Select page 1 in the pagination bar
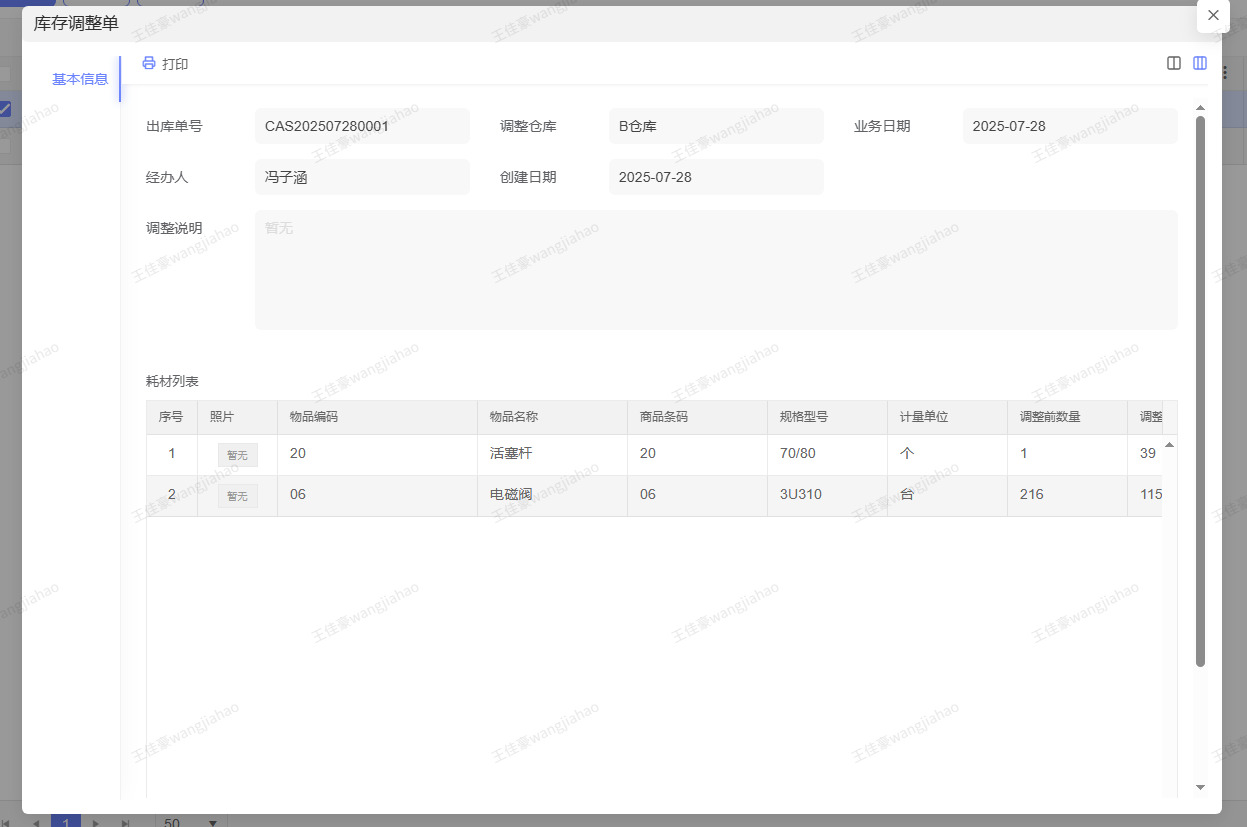 pyautogui.click(x=66, y=822)
